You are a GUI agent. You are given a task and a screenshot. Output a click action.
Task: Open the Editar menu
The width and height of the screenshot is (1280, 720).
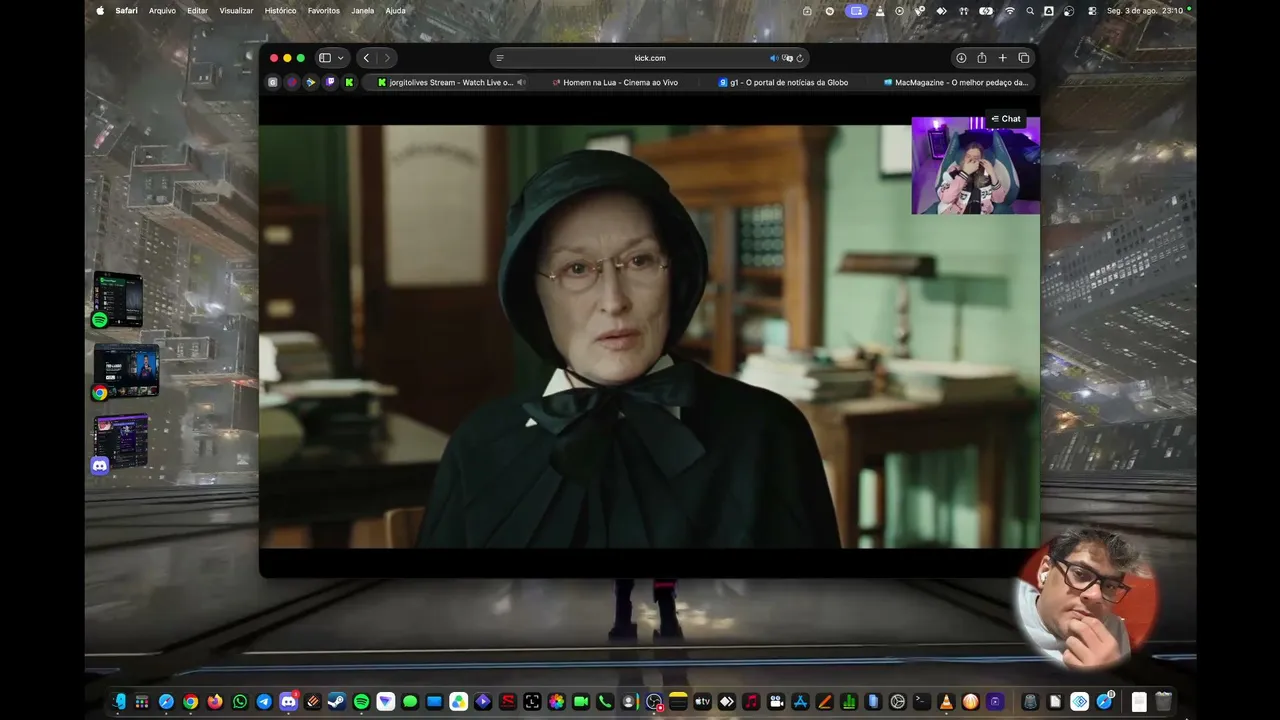pyautogui.click(x=198, y=11)
